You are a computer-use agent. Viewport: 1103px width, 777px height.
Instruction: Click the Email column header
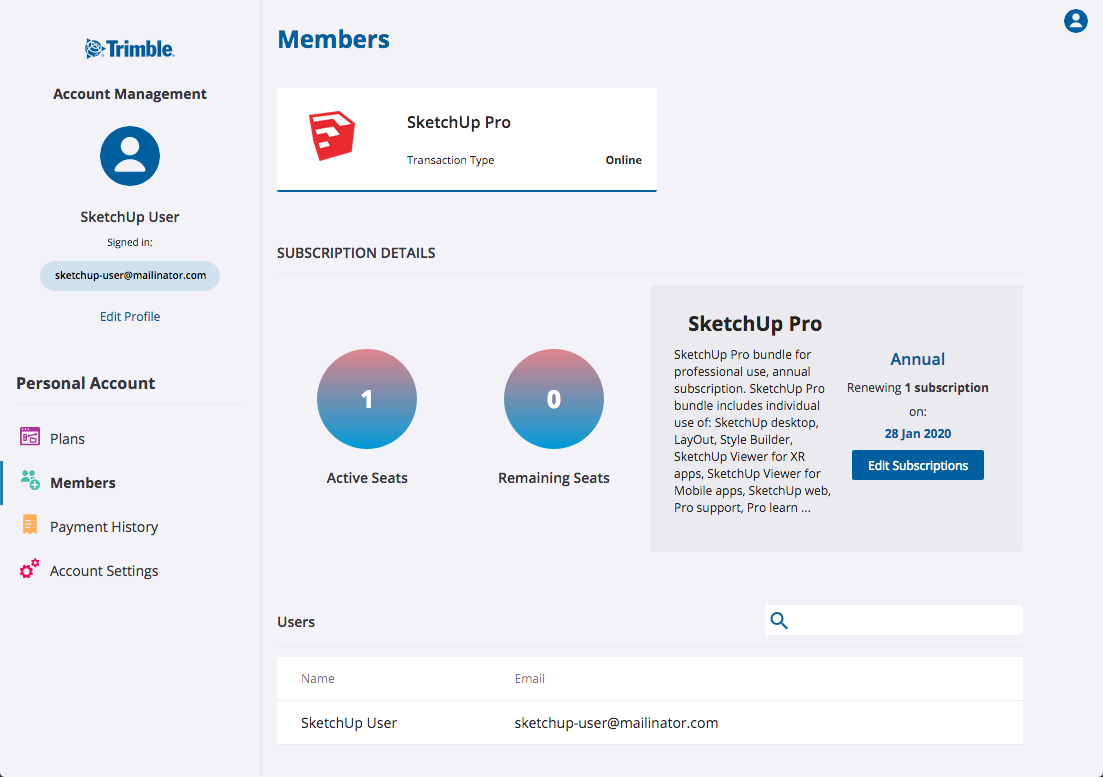530,679
